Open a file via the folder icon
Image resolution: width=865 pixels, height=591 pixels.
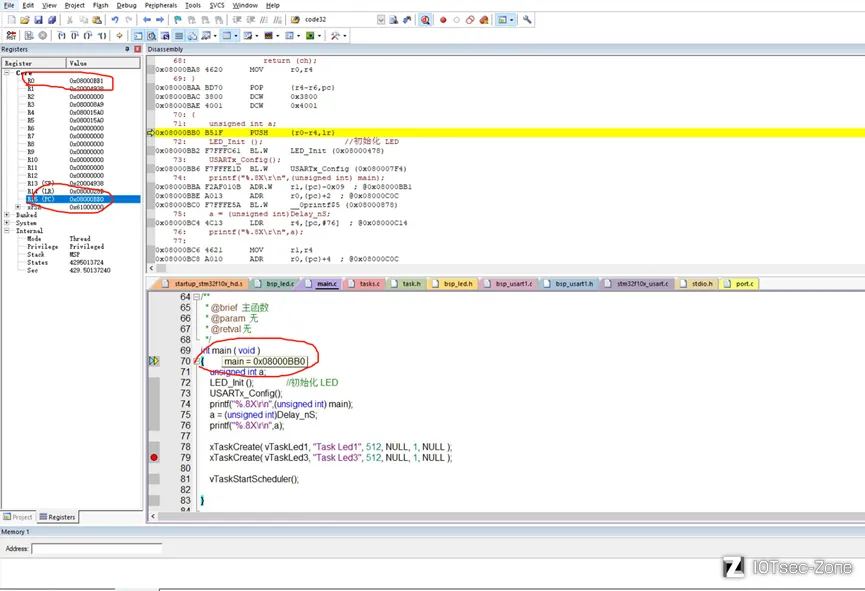pos(25,20)
